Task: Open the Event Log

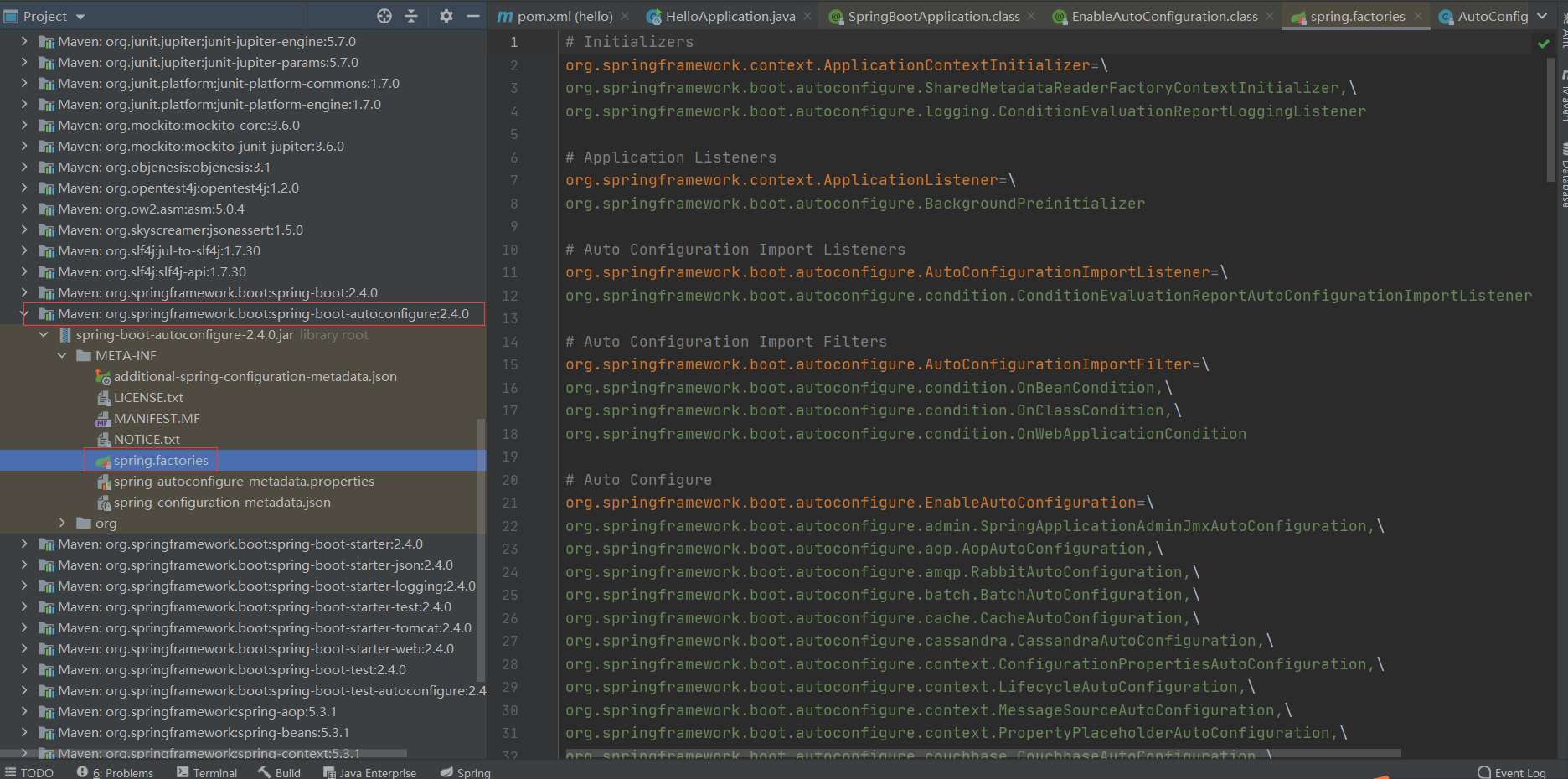Action: pos(1512,772)
